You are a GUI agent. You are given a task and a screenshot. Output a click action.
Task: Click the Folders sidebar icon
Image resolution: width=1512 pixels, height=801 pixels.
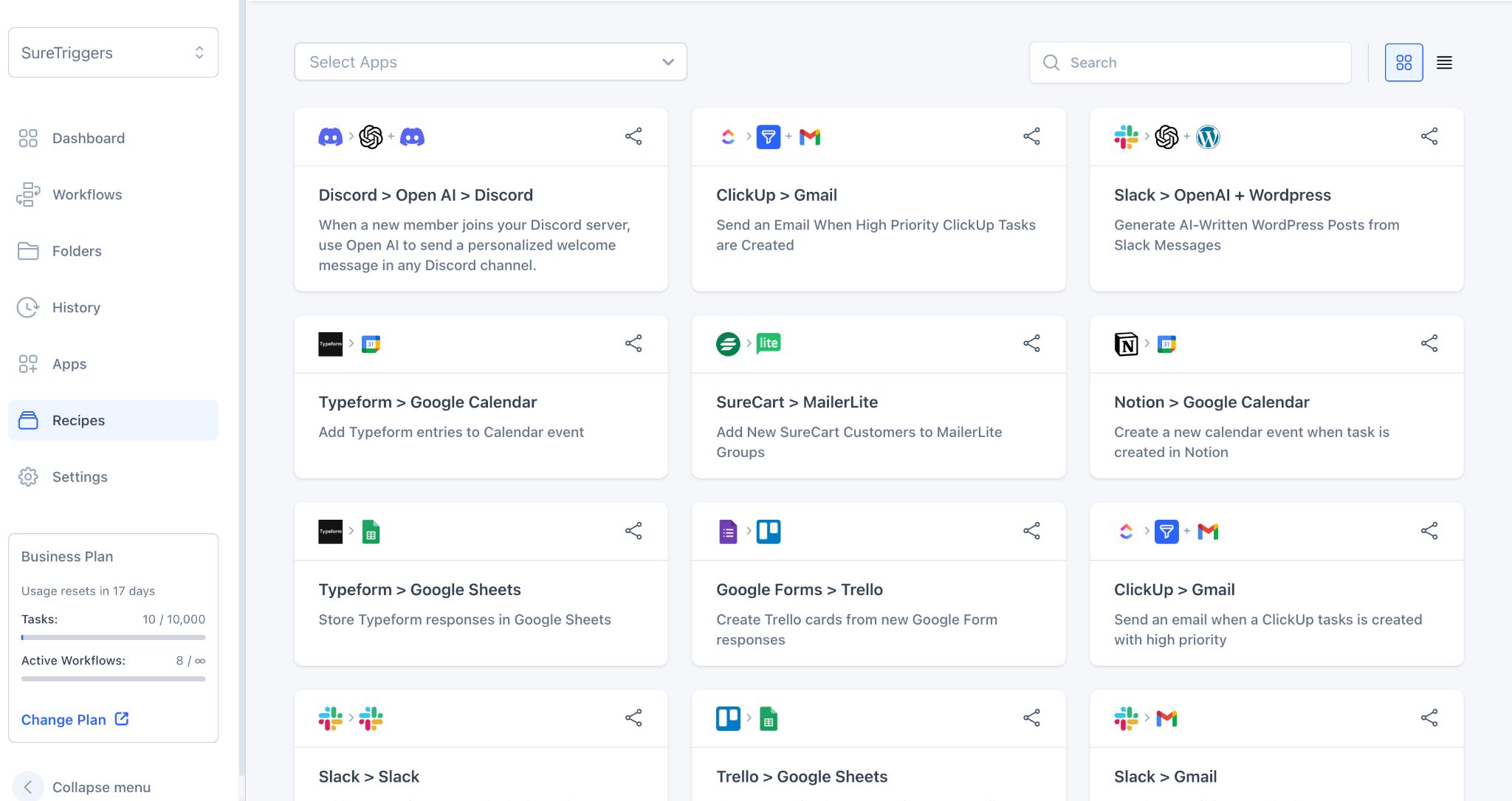click(28, 251)
